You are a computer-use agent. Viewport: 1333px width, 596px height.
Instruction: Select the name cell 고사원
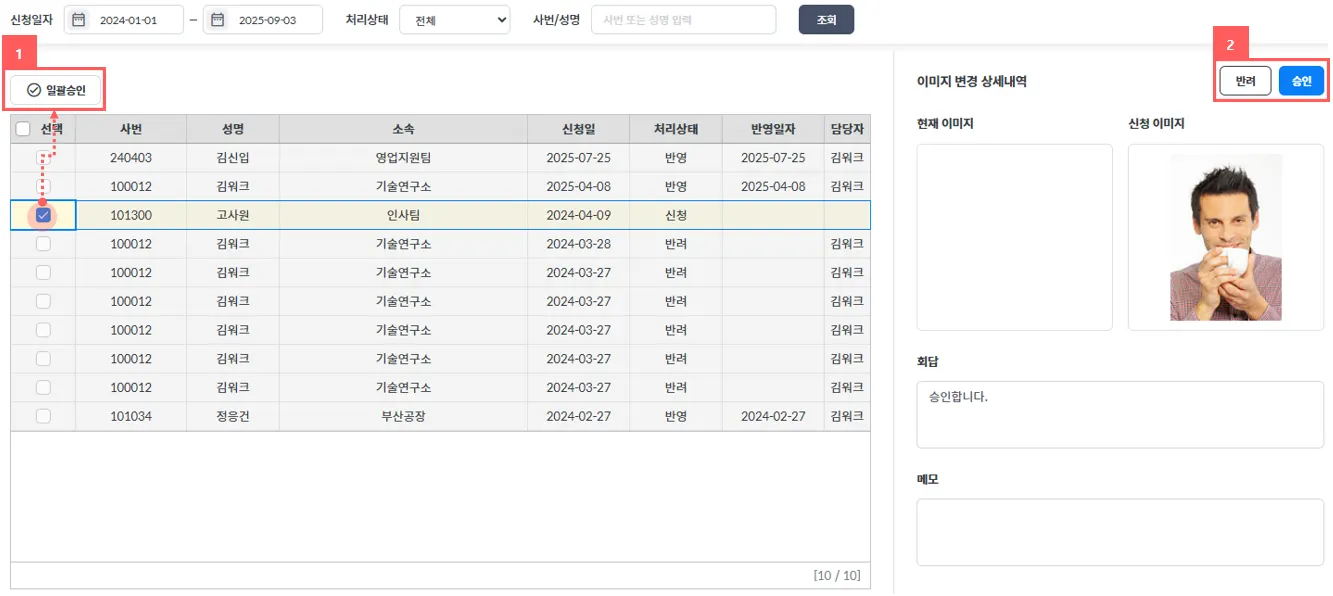[233, 215]
